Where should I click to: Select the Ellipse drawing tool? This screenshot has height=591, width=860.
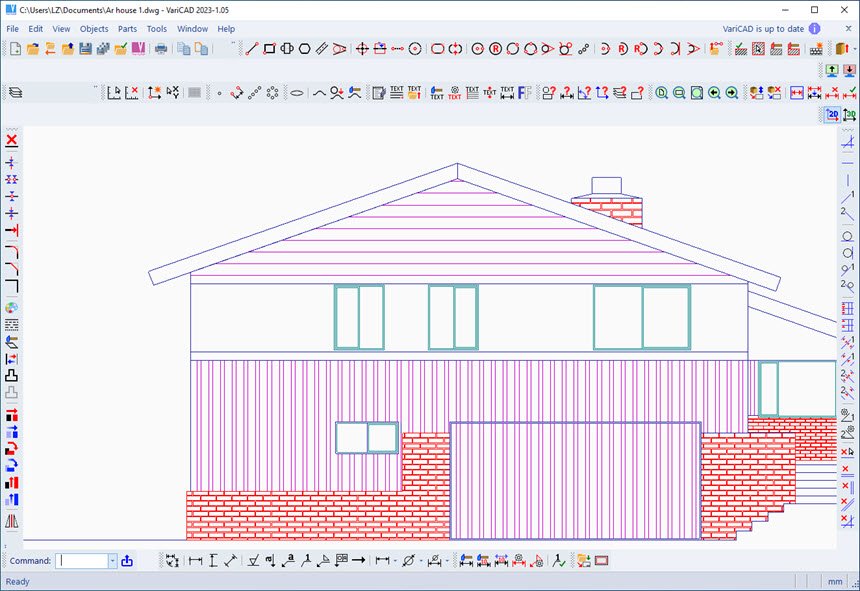[x=297, y=93]
